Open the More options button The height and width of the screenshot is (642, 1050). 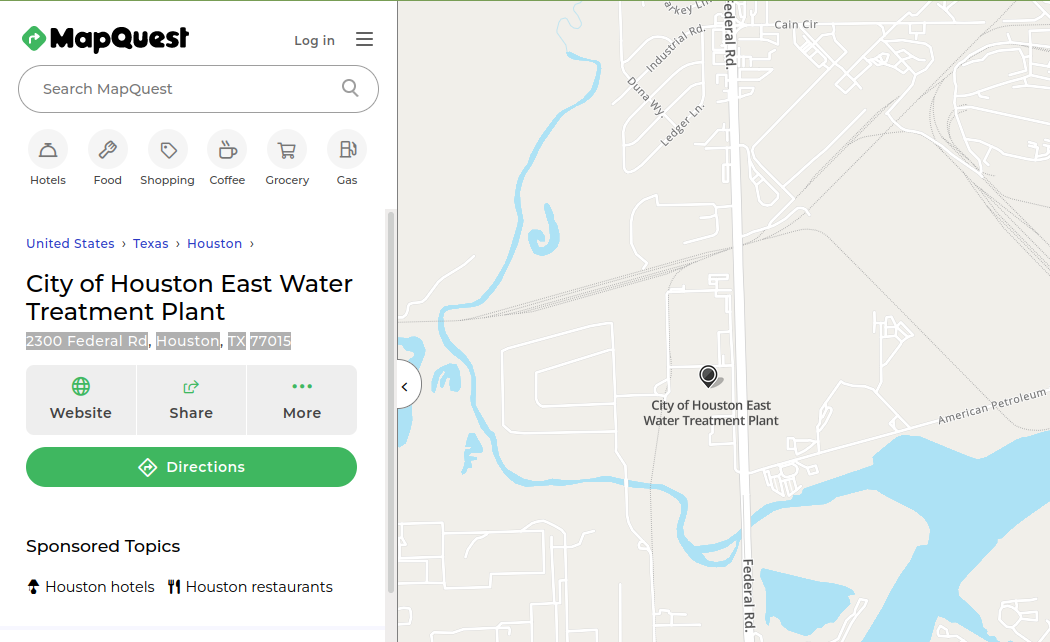click(x=302, y=400)
